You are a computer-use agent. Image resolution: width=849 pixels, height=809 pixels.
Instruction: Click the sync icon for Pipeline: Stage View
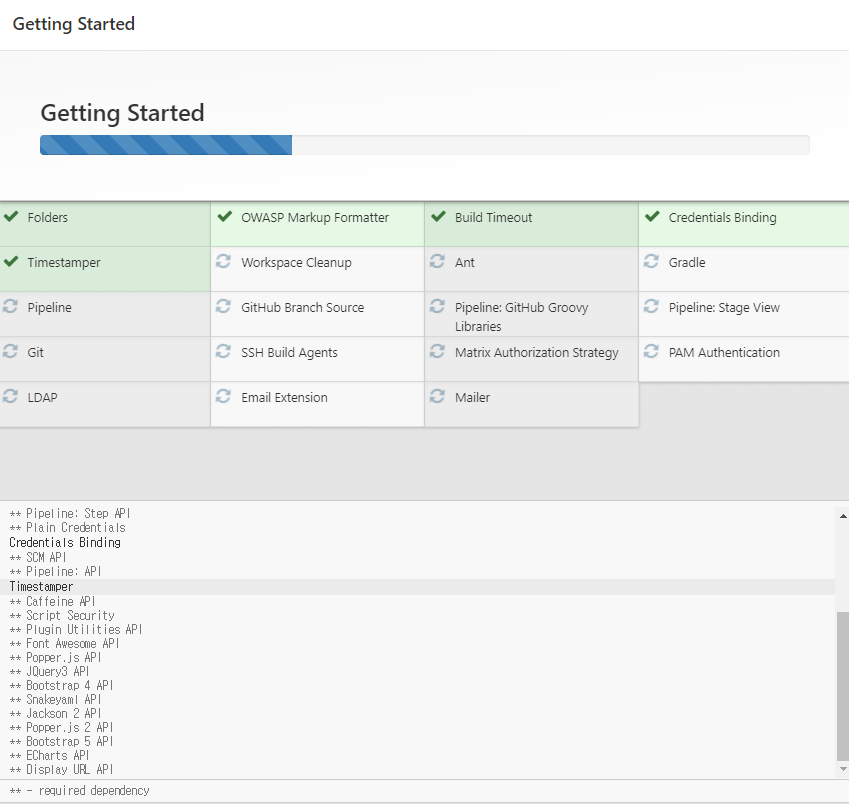(651, 306)
